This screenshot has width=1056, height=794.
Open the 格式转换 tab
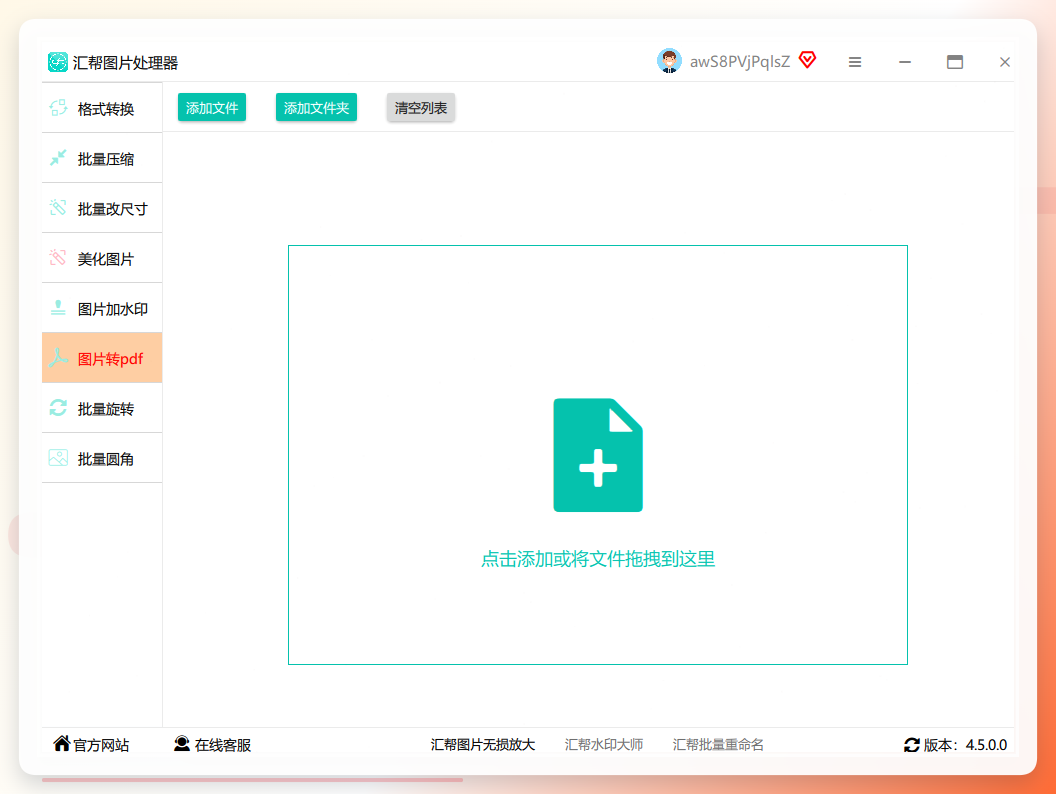pos(102,108)
